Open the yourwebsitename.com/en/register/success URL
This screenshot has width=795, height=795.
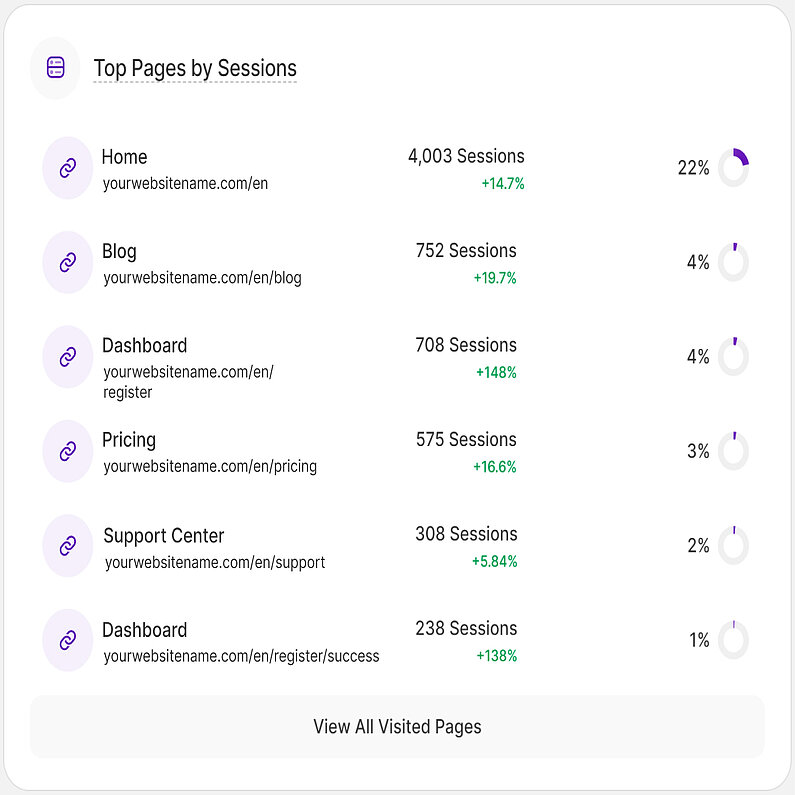click(x=241, y=656)
